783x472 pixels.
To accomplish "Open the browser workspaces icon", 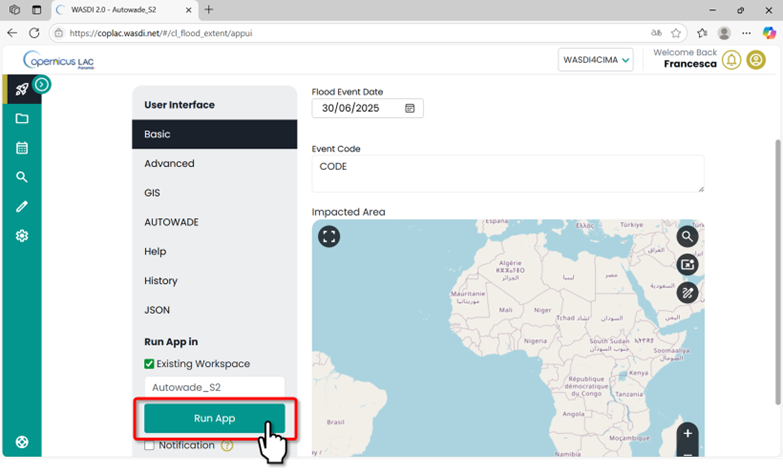I will point(14,9).
